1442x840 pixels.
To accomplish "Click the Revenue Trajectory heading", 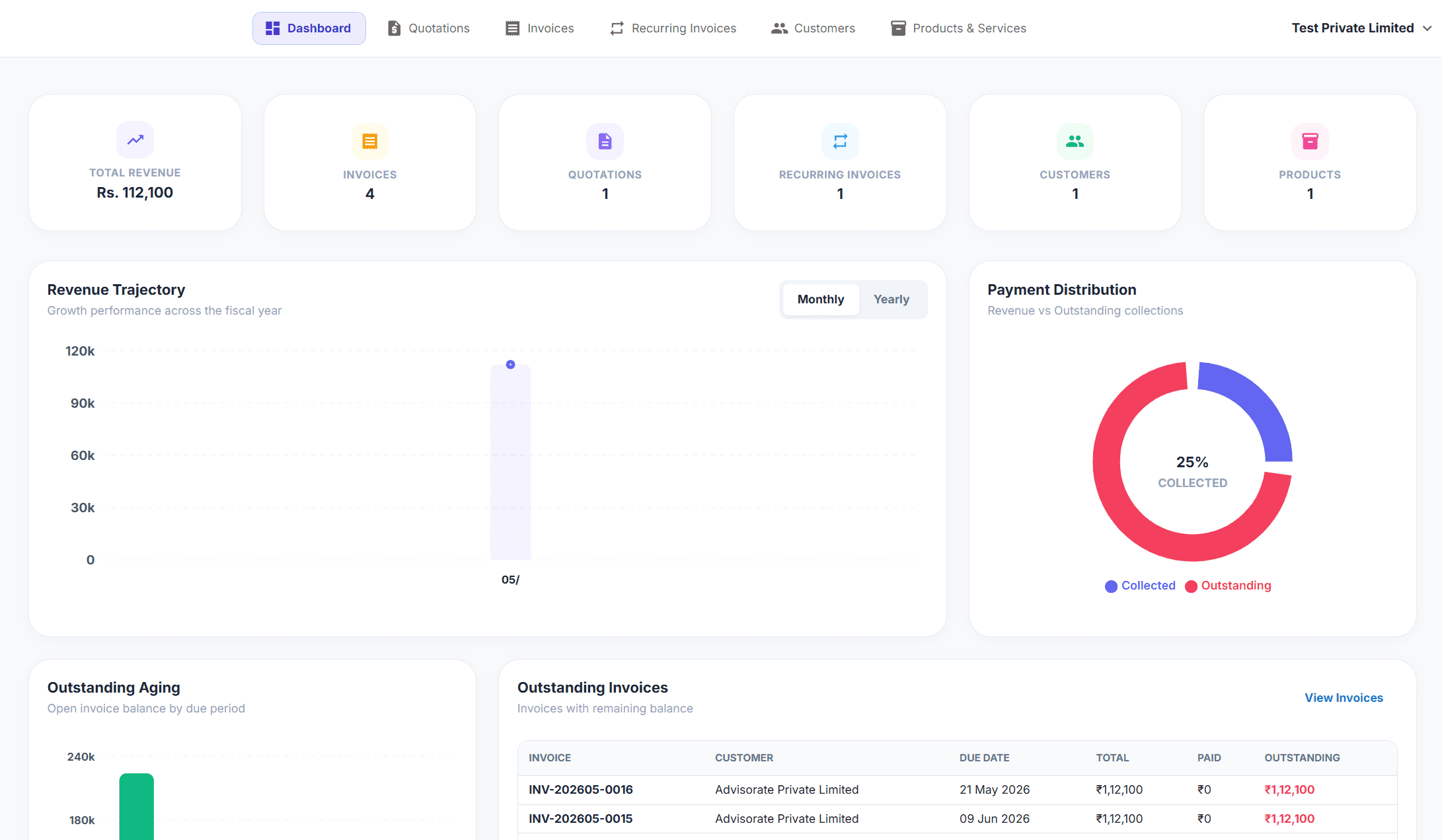I will click(x=116, y=290).
